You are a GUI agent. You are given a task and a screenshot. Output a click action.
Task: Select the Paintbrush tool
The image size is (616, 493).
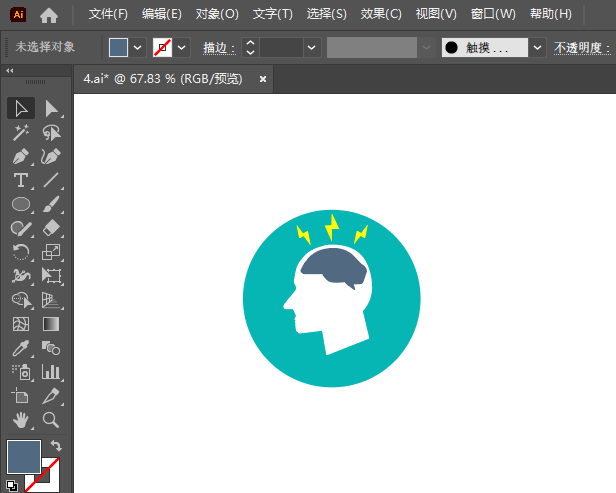(51, 204)
